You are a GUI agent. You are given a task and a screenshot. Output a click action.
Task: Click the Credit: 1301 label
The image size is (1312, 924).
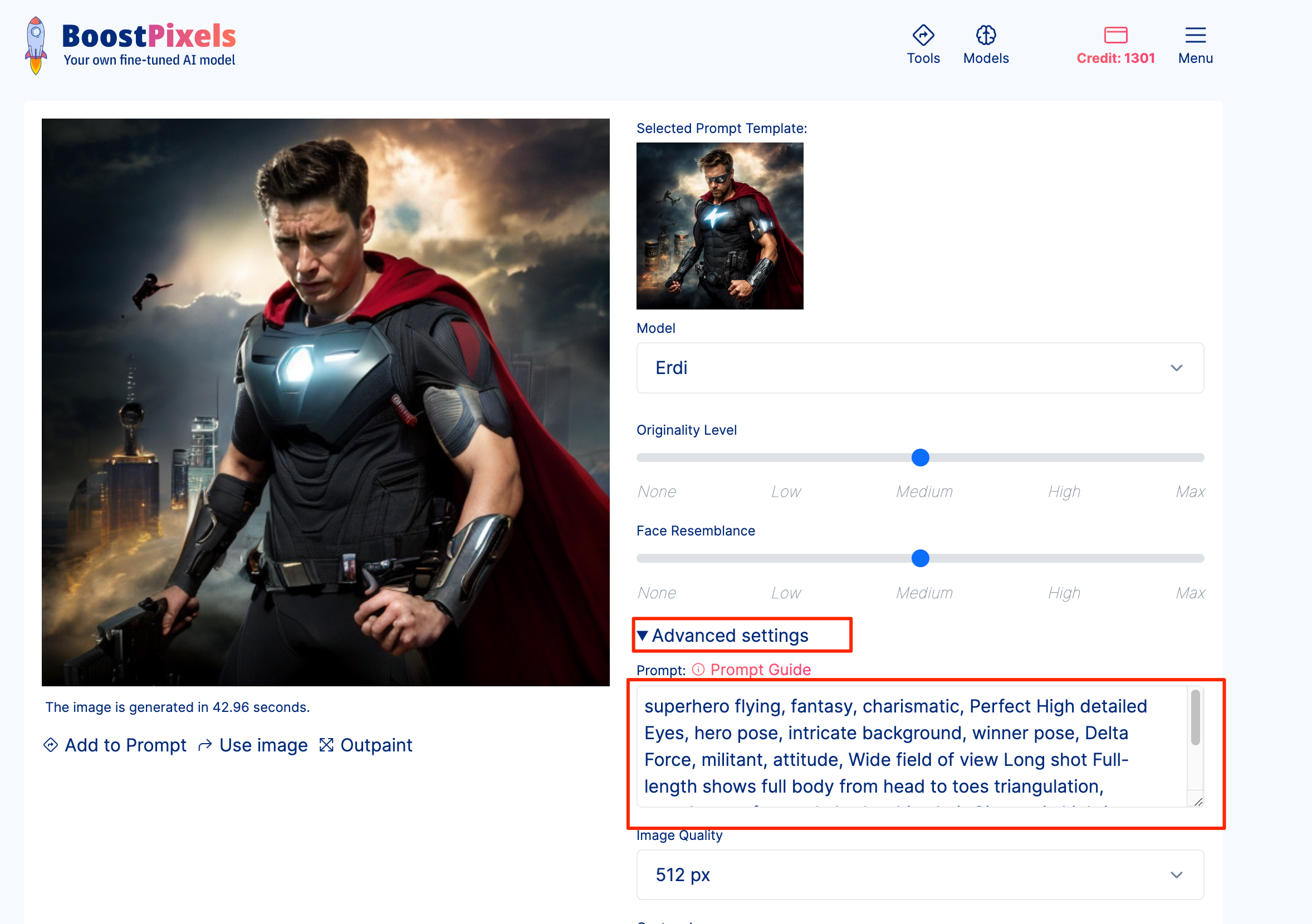1115,58
